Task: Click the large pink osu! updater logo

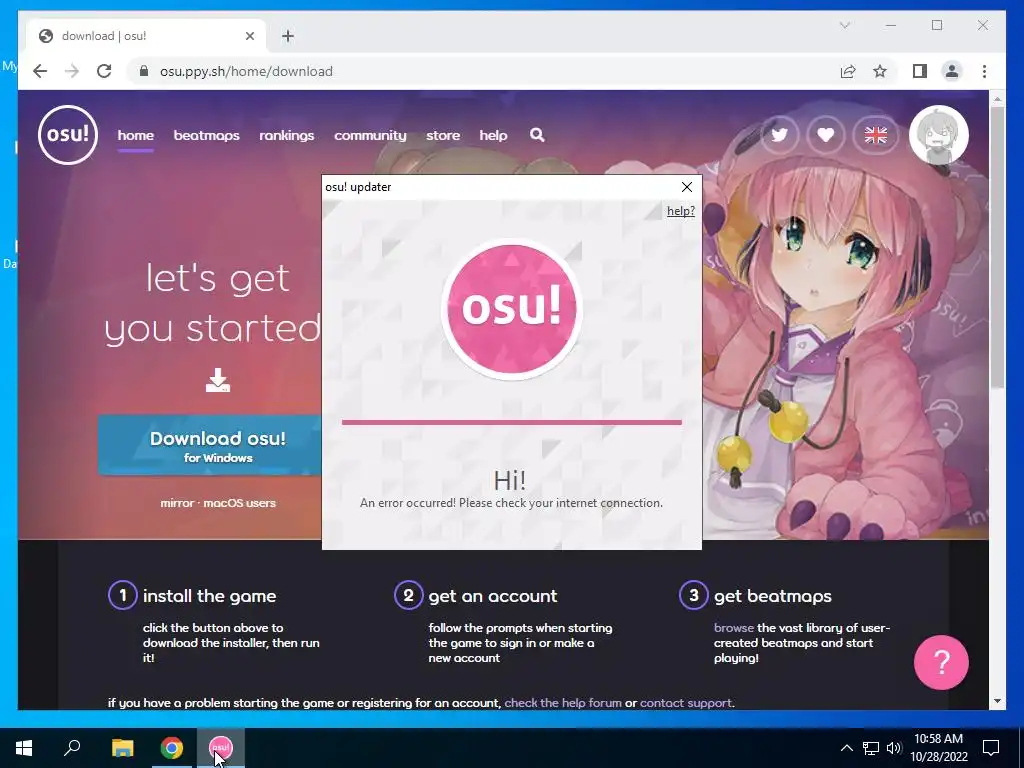Action: pyautogui.click(x=511, y=309)
